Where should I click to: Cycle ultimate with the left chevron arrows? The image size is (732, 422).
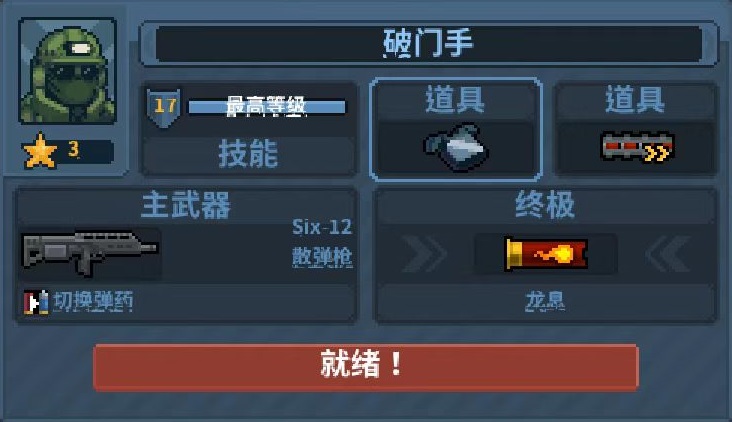[x=423, y=254]
